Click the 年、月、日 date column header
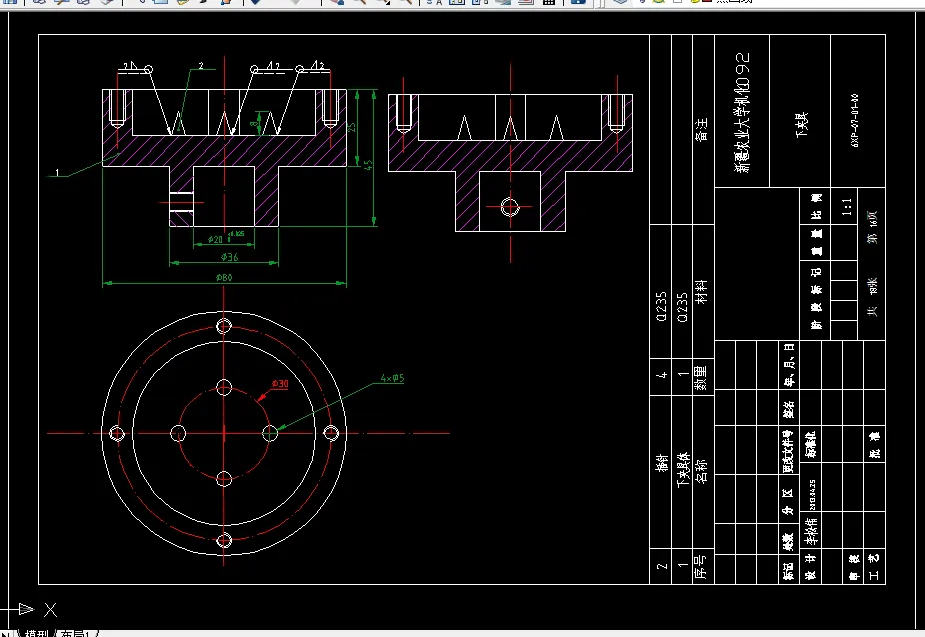 pos(789,365)
